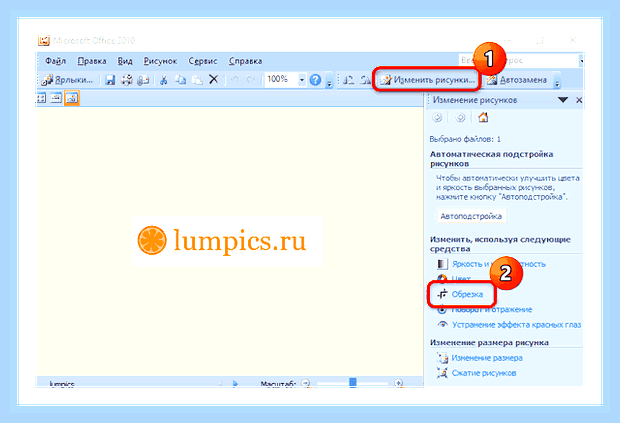Click the Изменить рисунки button
The image size is (620, 423).
pyautogui.click(x=427, y=80)
